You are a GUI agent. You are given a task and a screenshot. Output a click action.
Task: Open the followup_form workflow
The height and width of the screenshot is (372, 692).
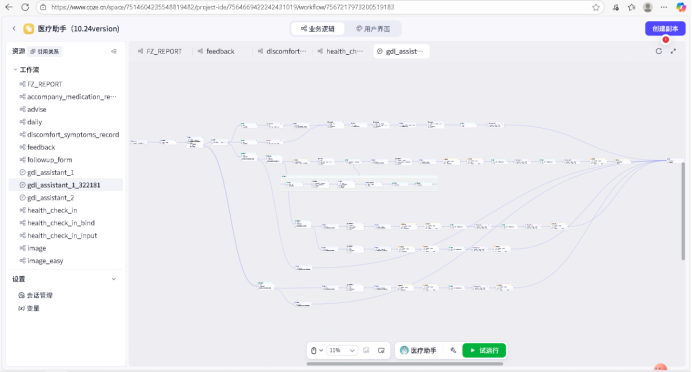65,160
